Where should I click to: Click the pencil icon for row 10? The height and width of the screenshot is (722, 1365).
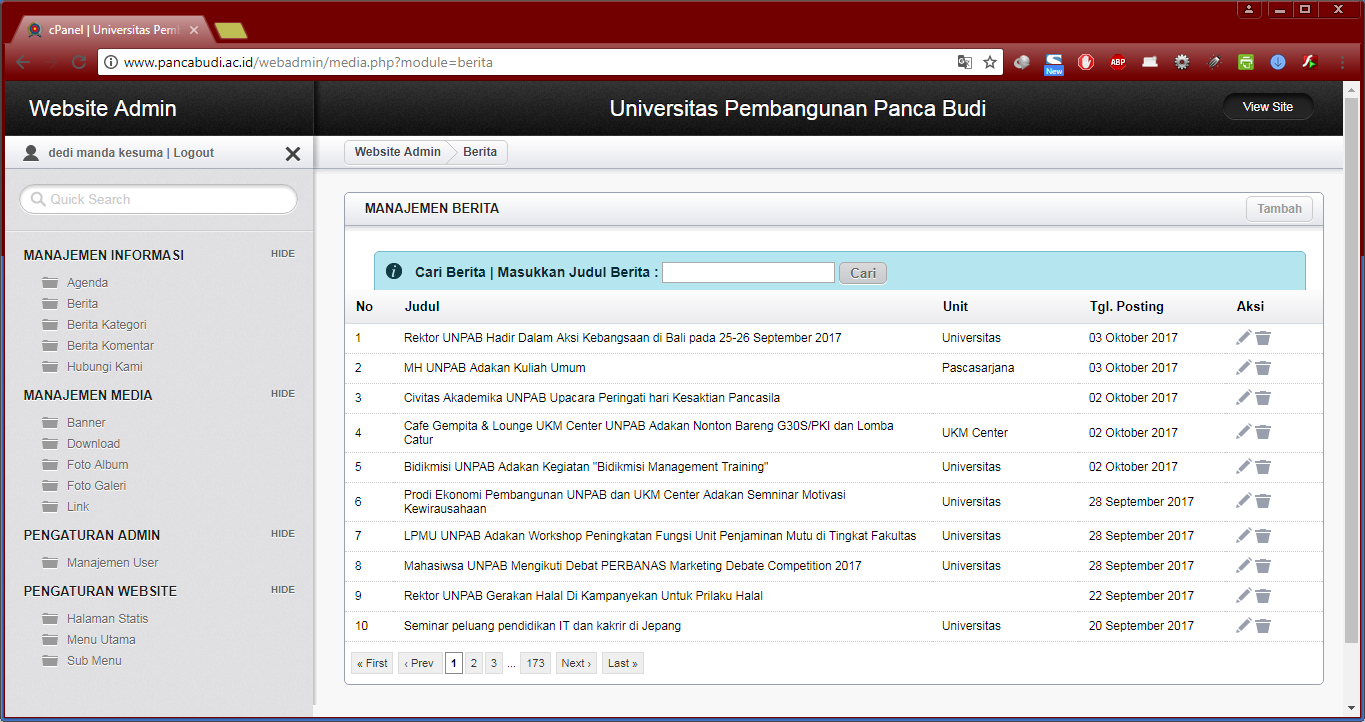click(1243, 626)
